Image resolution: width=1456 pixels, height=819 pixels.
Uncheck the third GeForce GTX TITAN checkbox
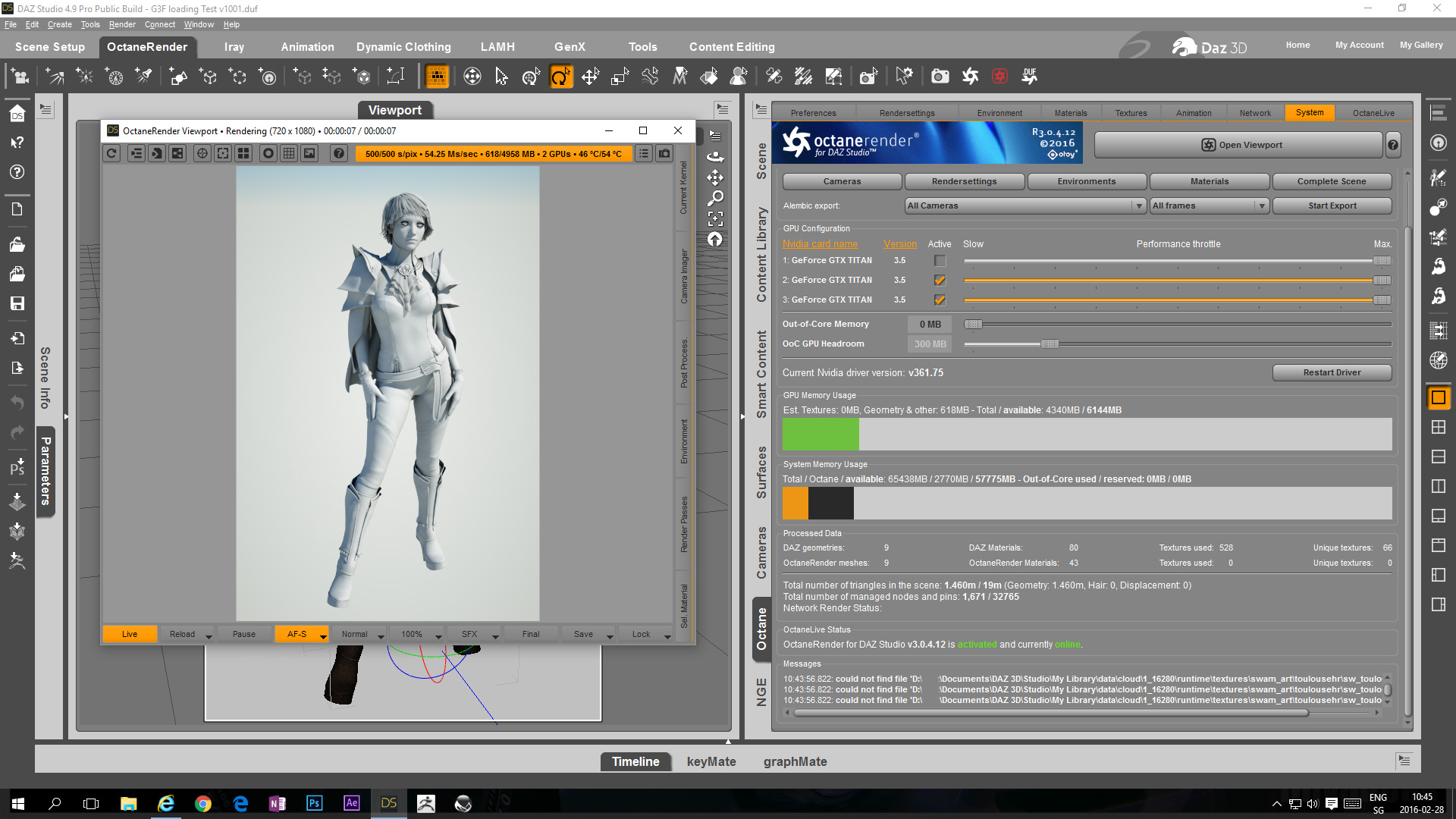(x=940, y=300)
